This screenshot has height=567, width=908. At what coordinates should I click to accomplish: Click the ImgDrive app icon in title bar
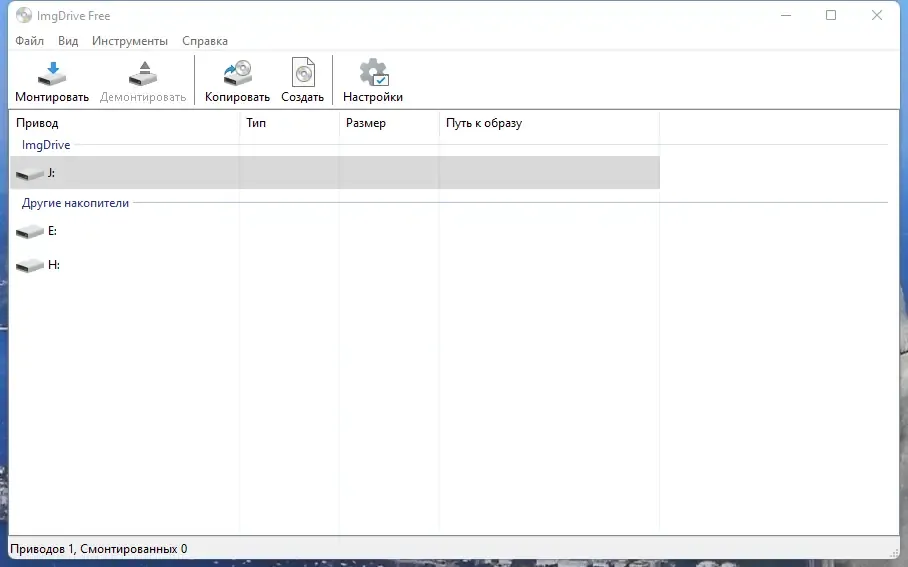pos(24,16)
